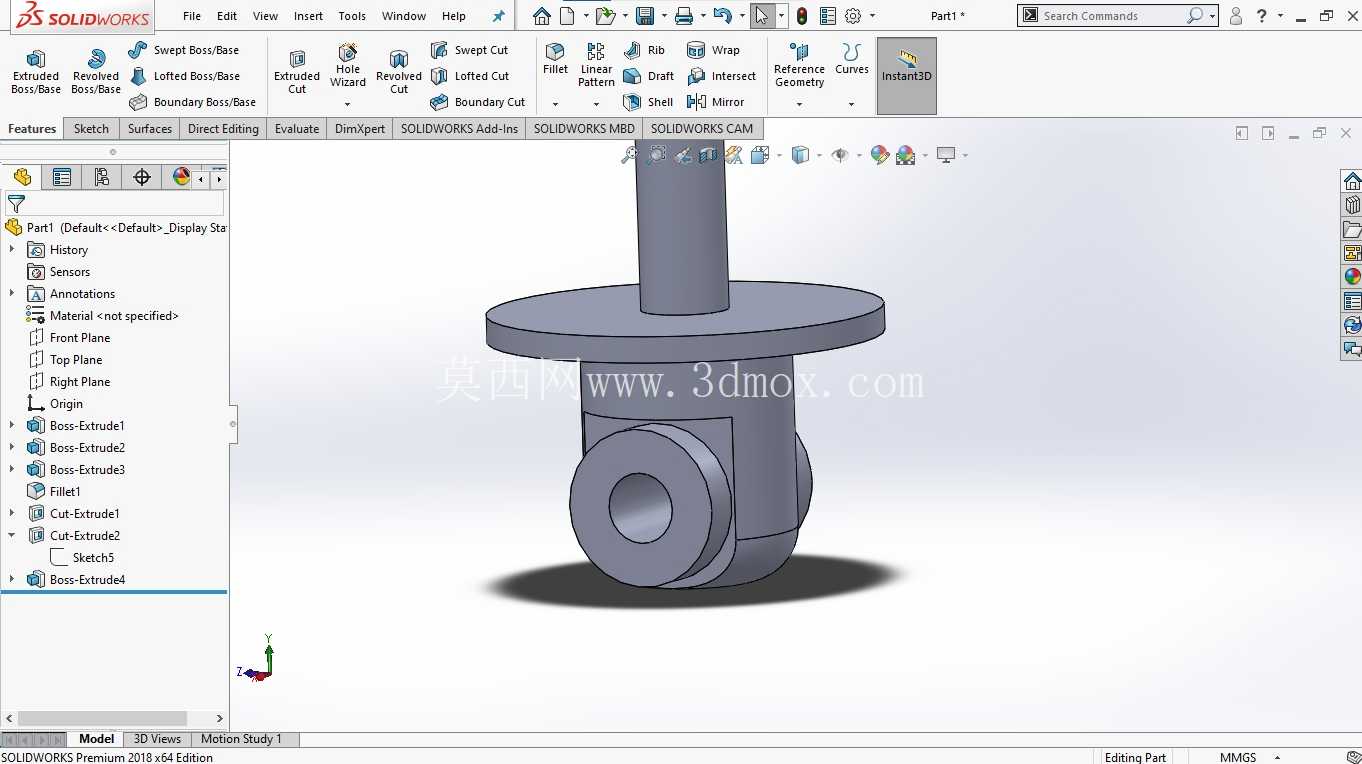The image size is (1362, 764).
Task: Choose the Swept Boss/Base tool
Action: (184, 50)
